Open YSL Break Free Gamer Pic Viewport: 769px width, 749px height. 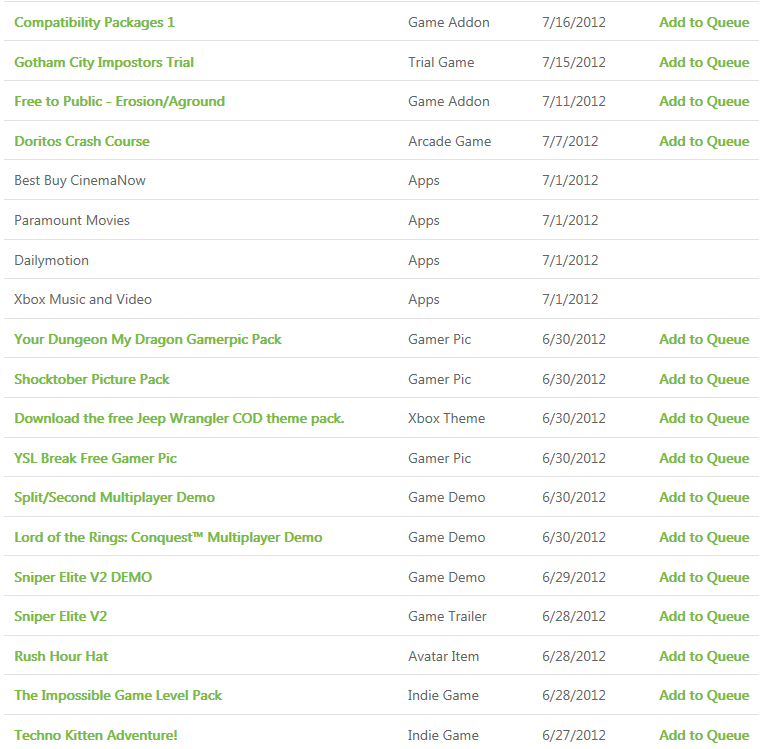[95, 458]
